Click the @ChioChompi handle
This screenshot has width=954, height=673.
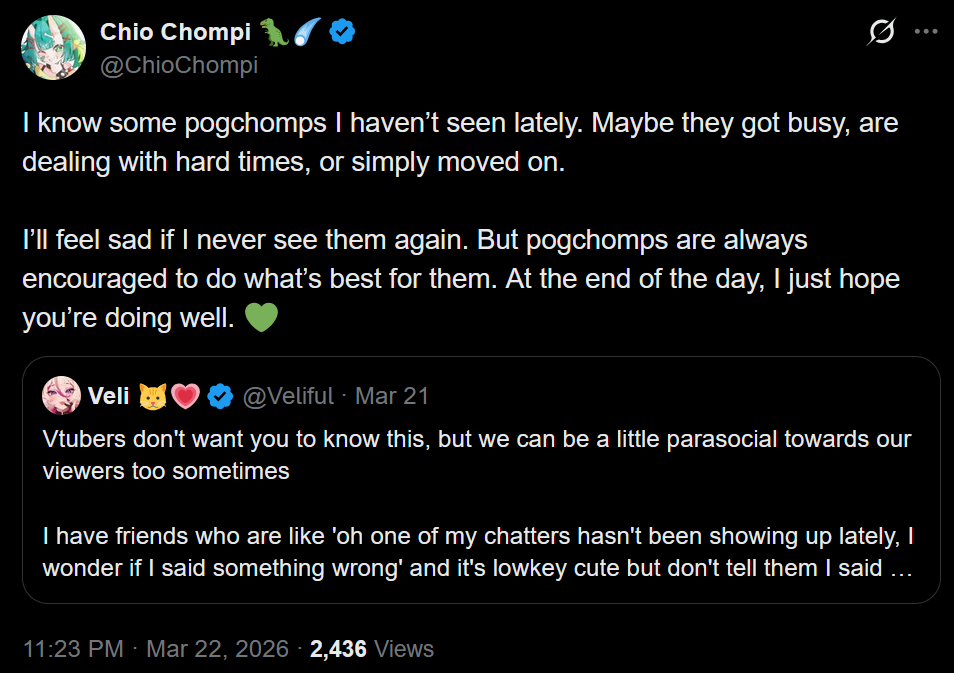point(179,65)
